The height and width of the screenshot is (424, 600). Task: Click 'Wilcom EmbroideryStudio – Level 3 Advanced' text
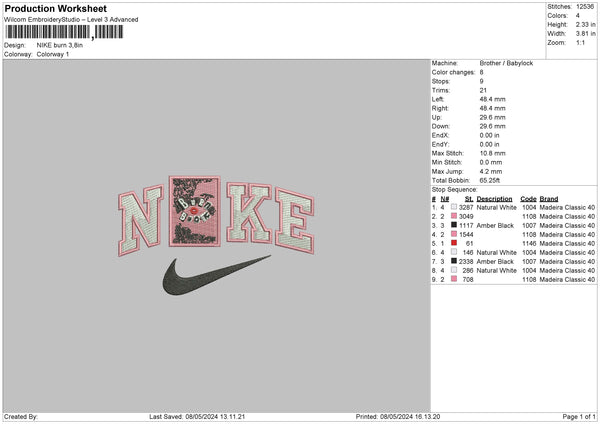(x=71, y=20)
